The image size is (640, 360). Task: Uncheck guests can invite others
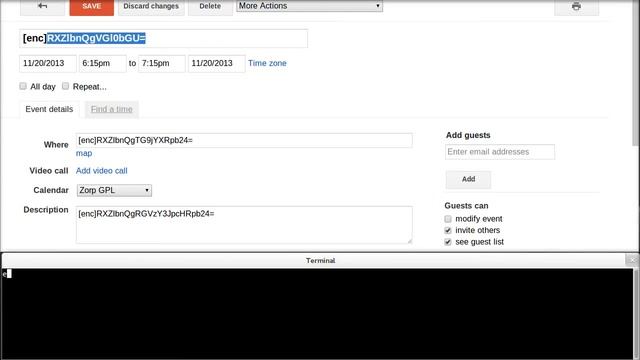pyautogui.click(x=448, y=230)
